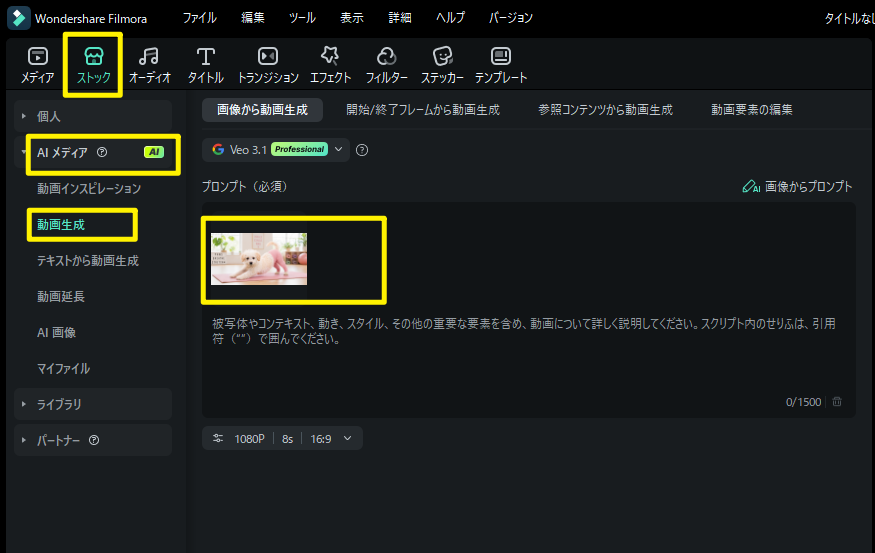Image resolution: width=875 pixels, height=553 pixels.
Task: Switch to 参照コンテンツから動画生成 tab
Action: tap(605, 110)
